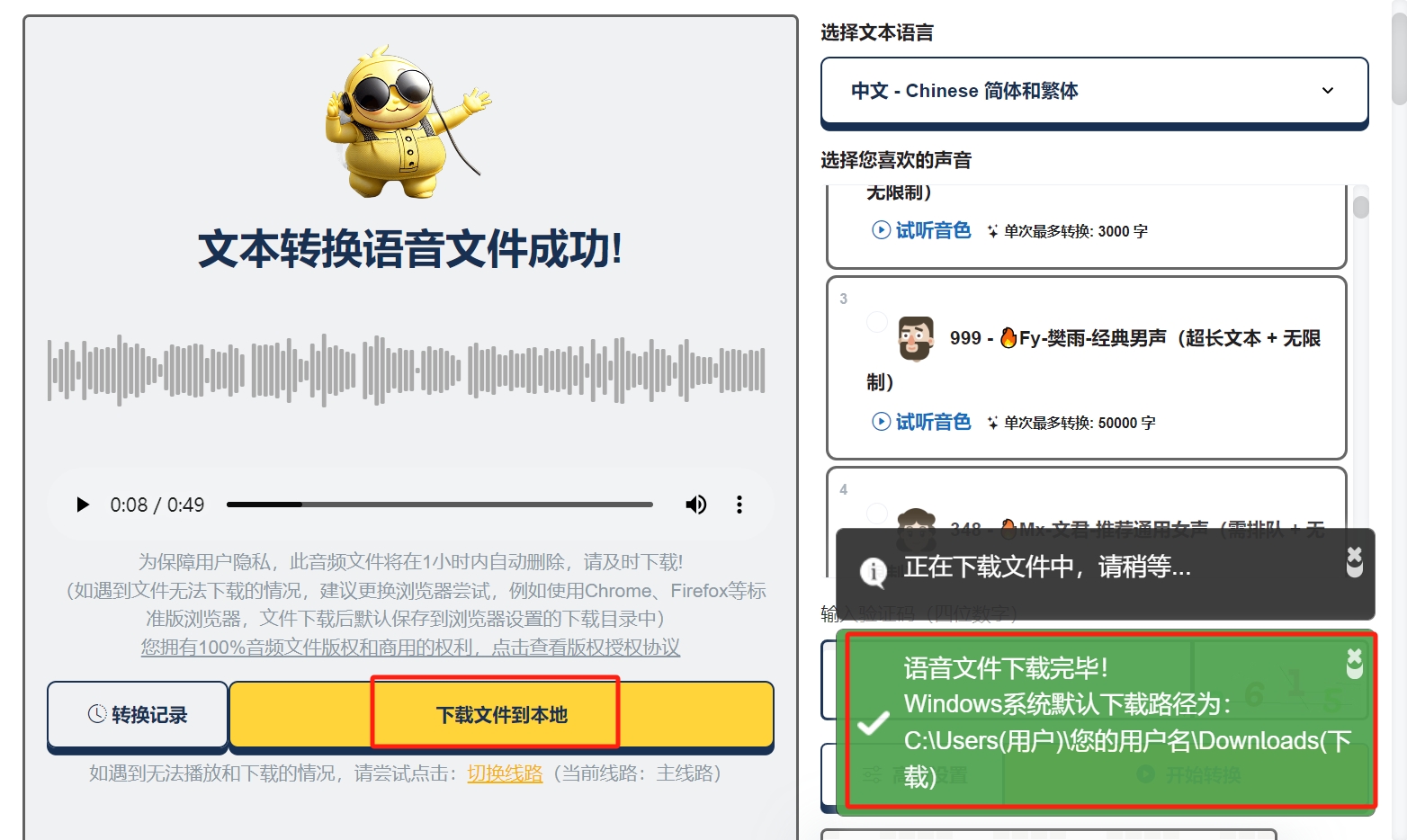The width and height of the screenshot is (1407, 840).
Task: Open the 转换记录 conversion history
Action: (x=138, y=715)
